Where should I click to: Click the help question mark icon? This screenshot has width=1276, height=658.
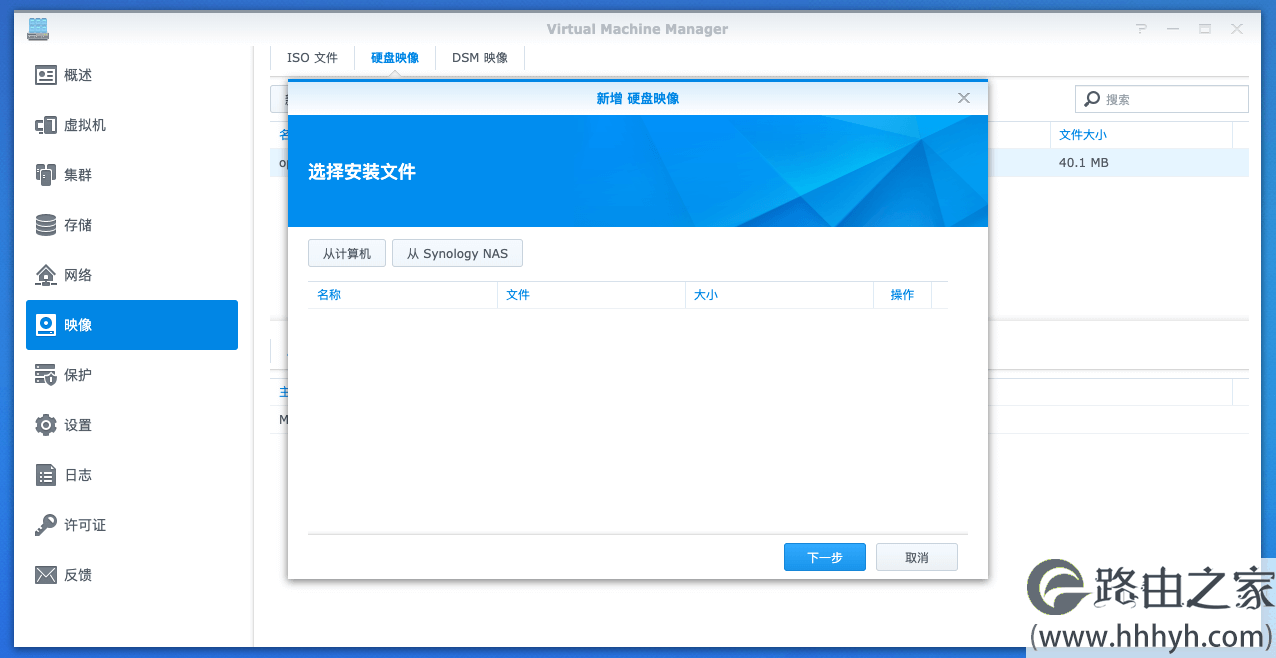point(1142,29)
